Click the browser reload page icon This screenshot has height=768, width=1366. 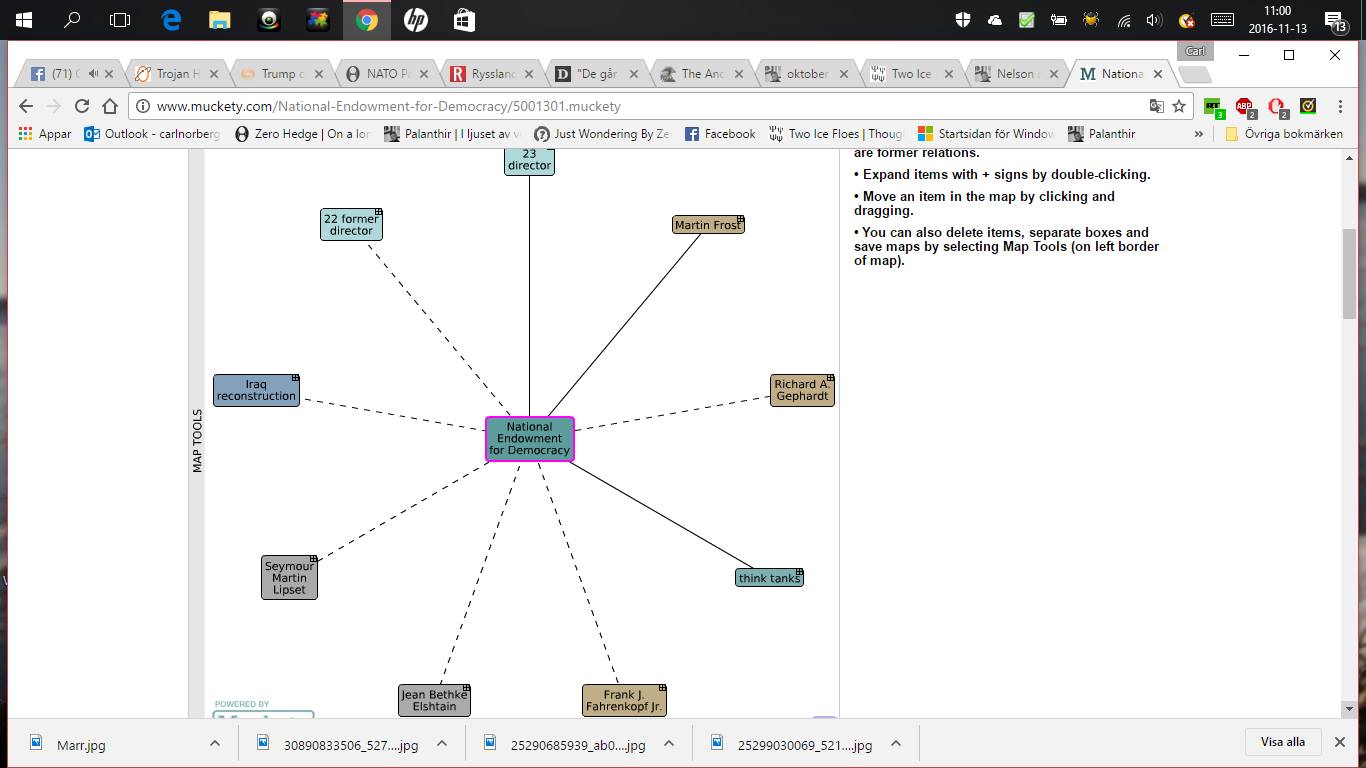pos(82,106)
